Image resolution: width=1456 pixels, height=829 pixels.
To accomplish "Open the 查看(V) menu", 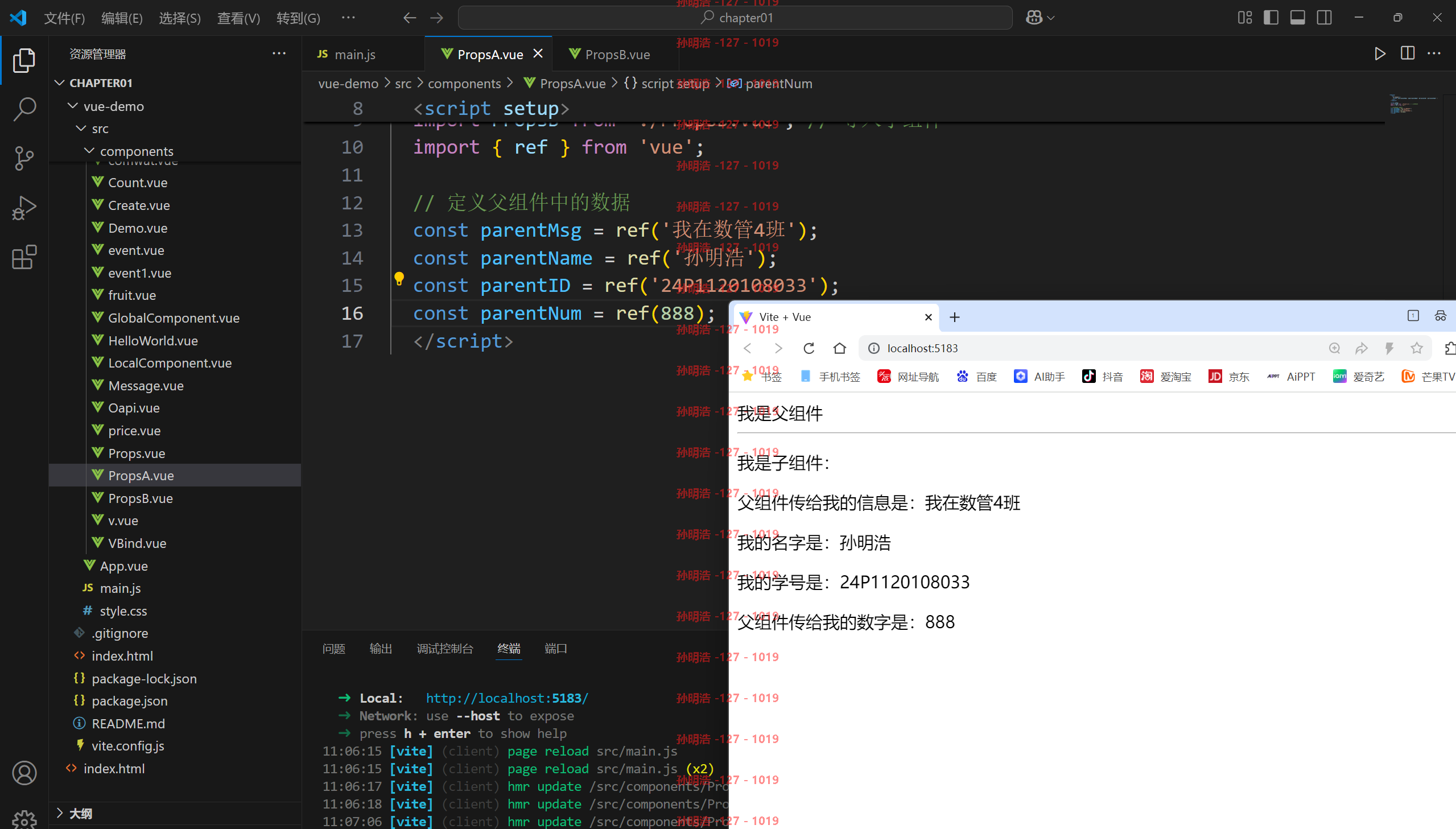I will (x=238, y=18).
